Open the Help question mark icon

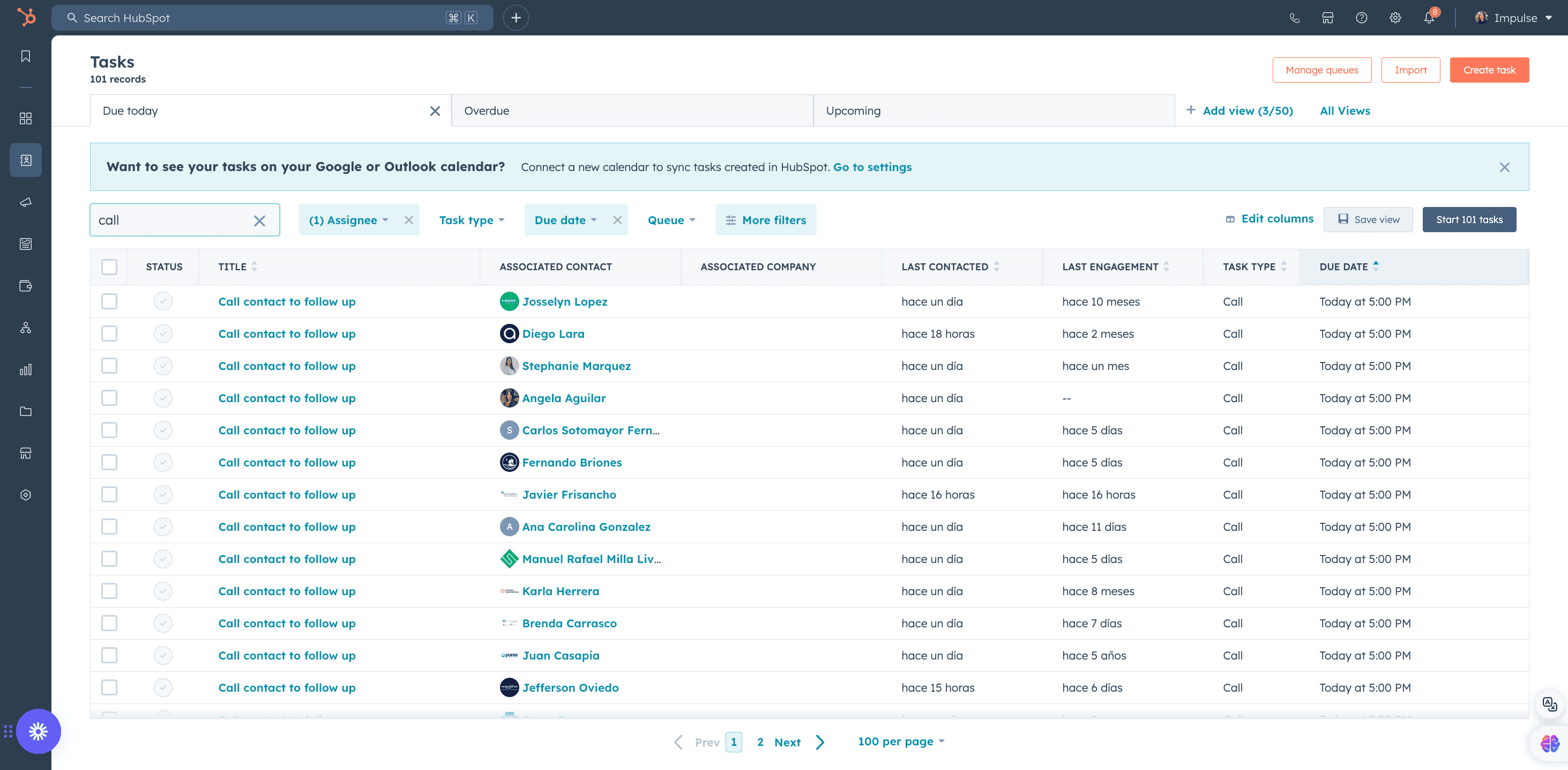[1362, 18]
